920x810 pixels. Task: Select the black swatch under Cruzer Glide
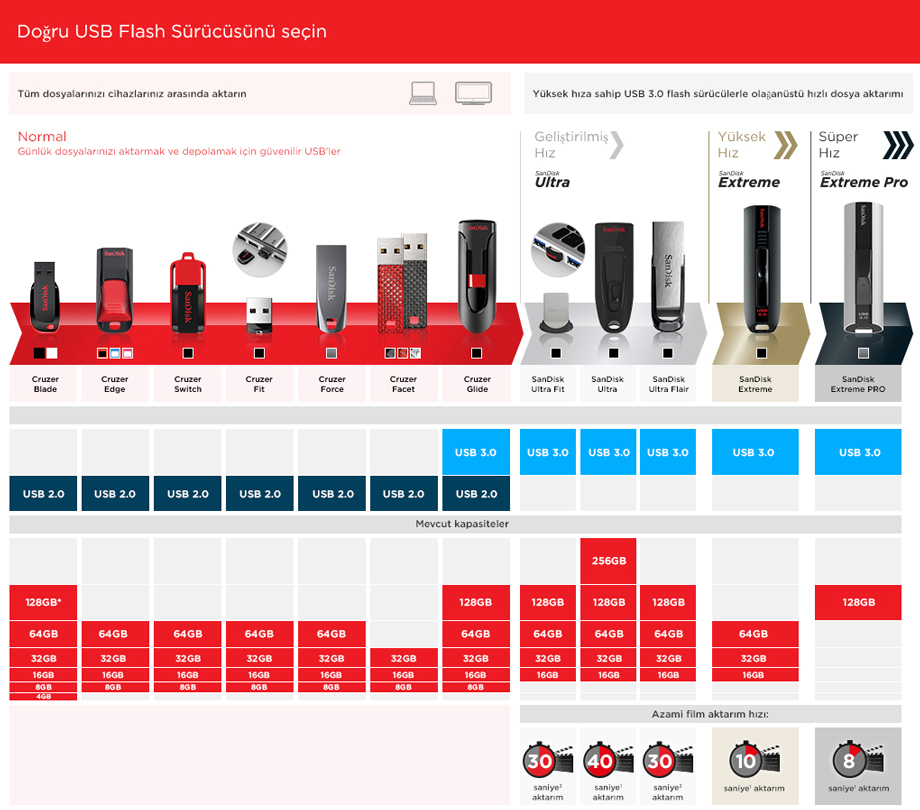pyautogui.click(x=476, y=353)
